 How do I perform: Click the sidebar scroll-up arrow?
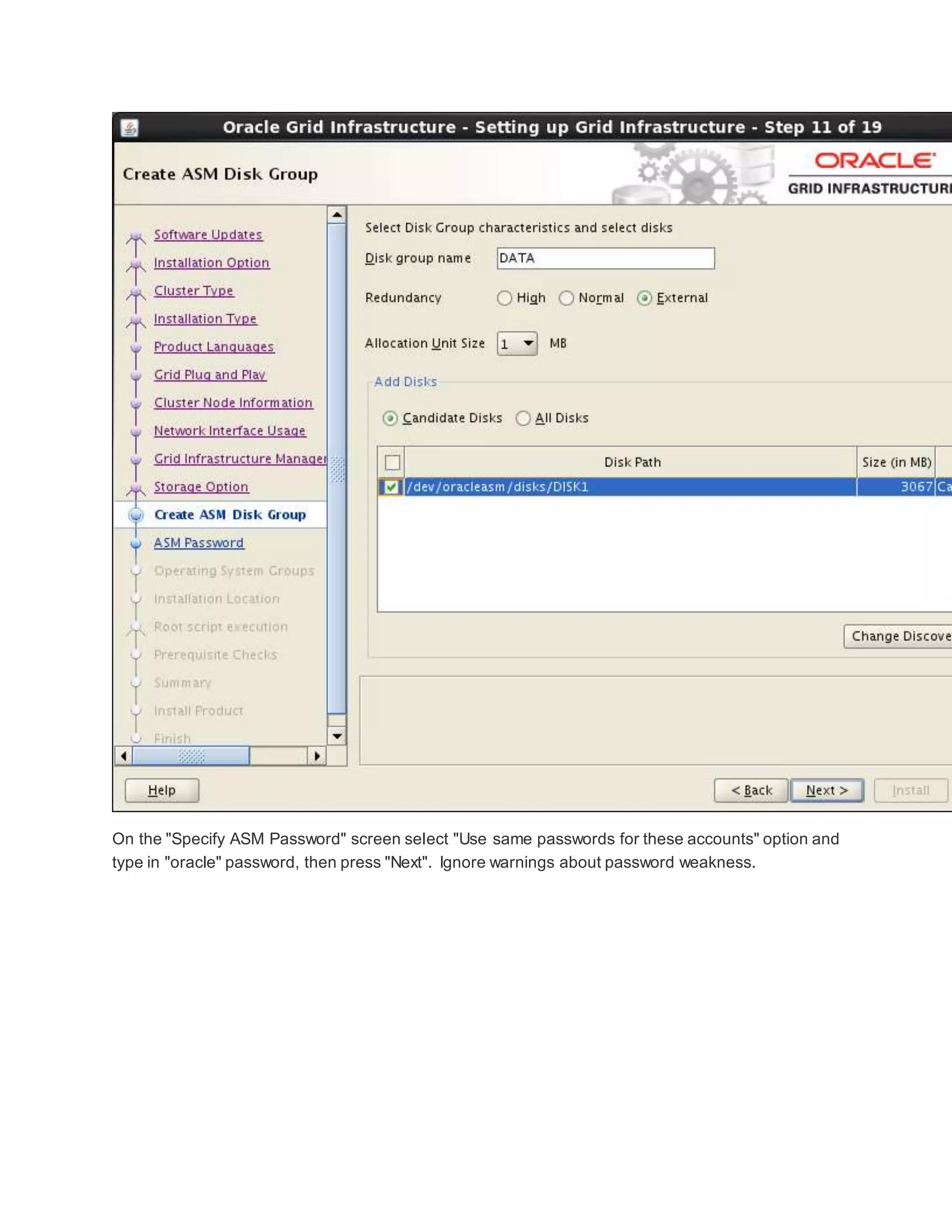click(337, 215)
